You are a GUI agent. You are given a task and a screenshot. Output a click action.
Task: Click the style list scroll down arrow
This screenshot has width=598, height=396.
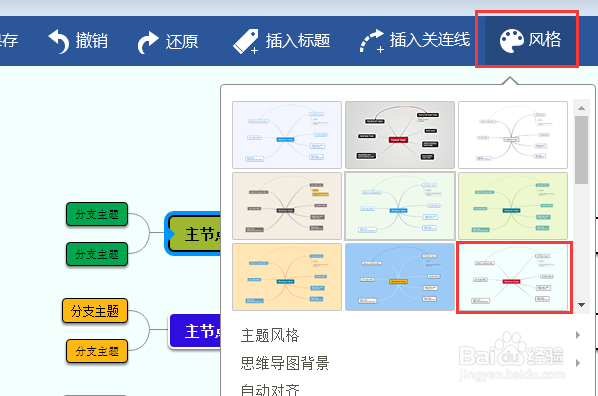[581, 305]
